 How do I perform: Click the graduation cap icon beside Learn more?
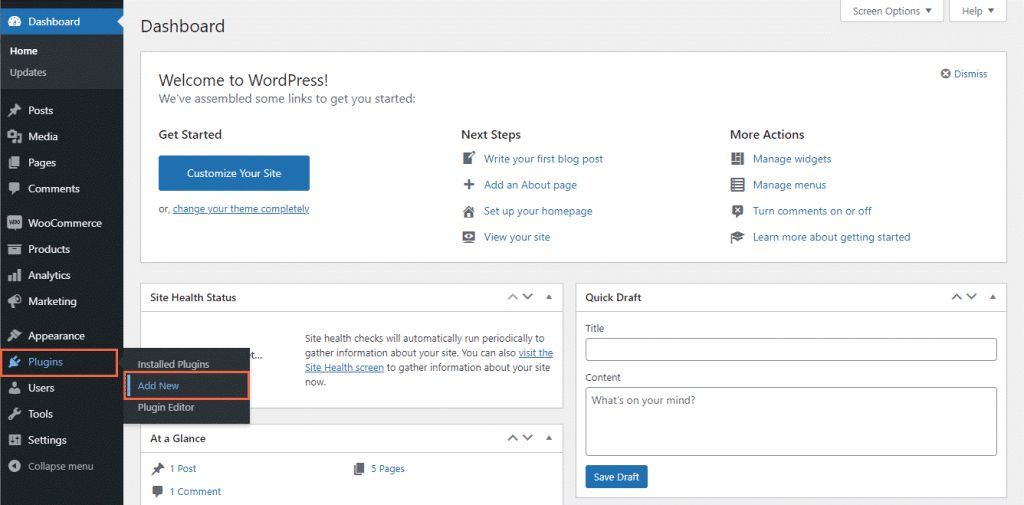point(737,237)
